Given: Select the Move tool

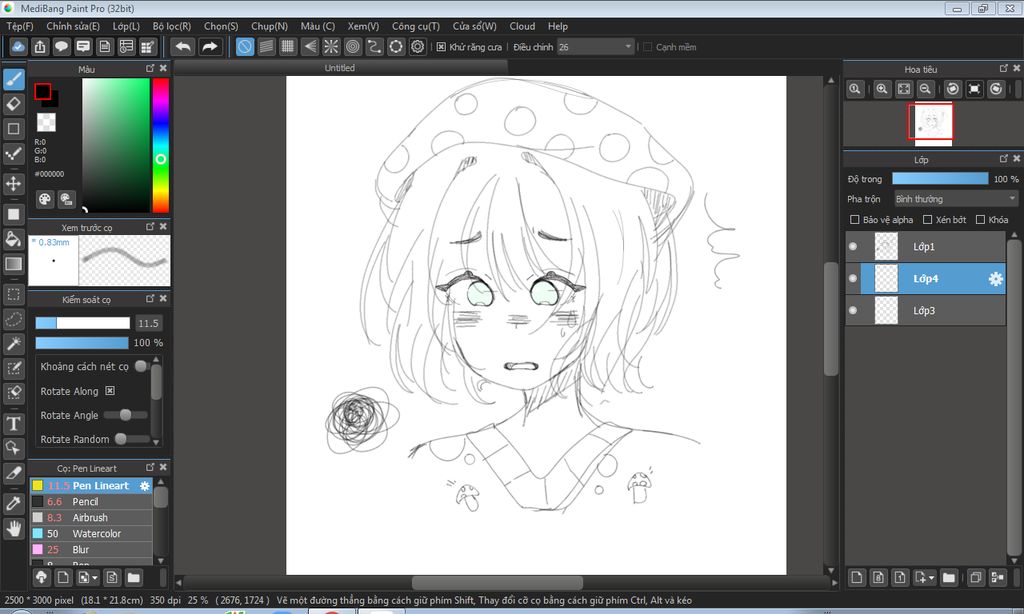Looking at the screenshot, I should coord(14,184).
